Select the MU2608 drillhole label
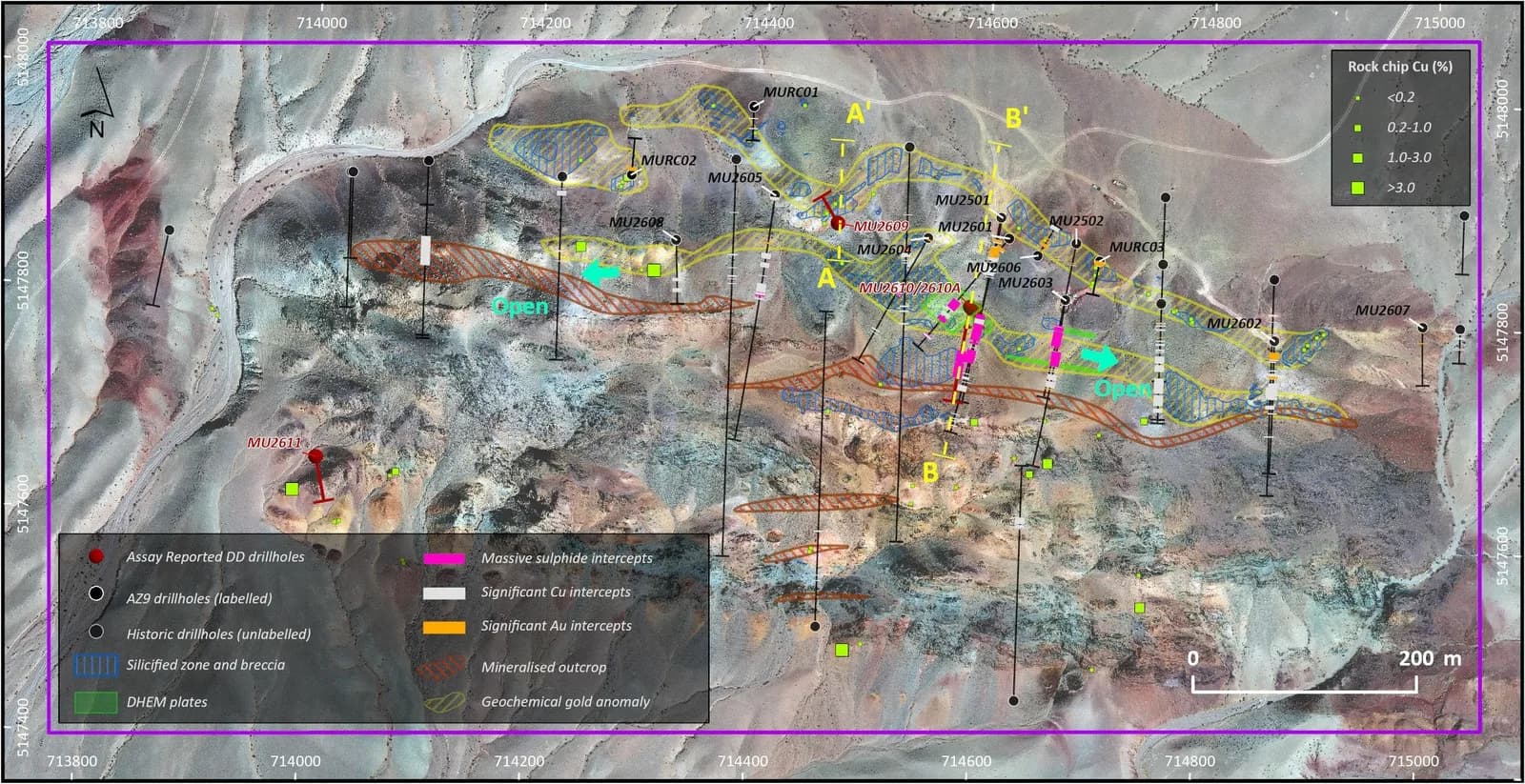 pos(636,222)
